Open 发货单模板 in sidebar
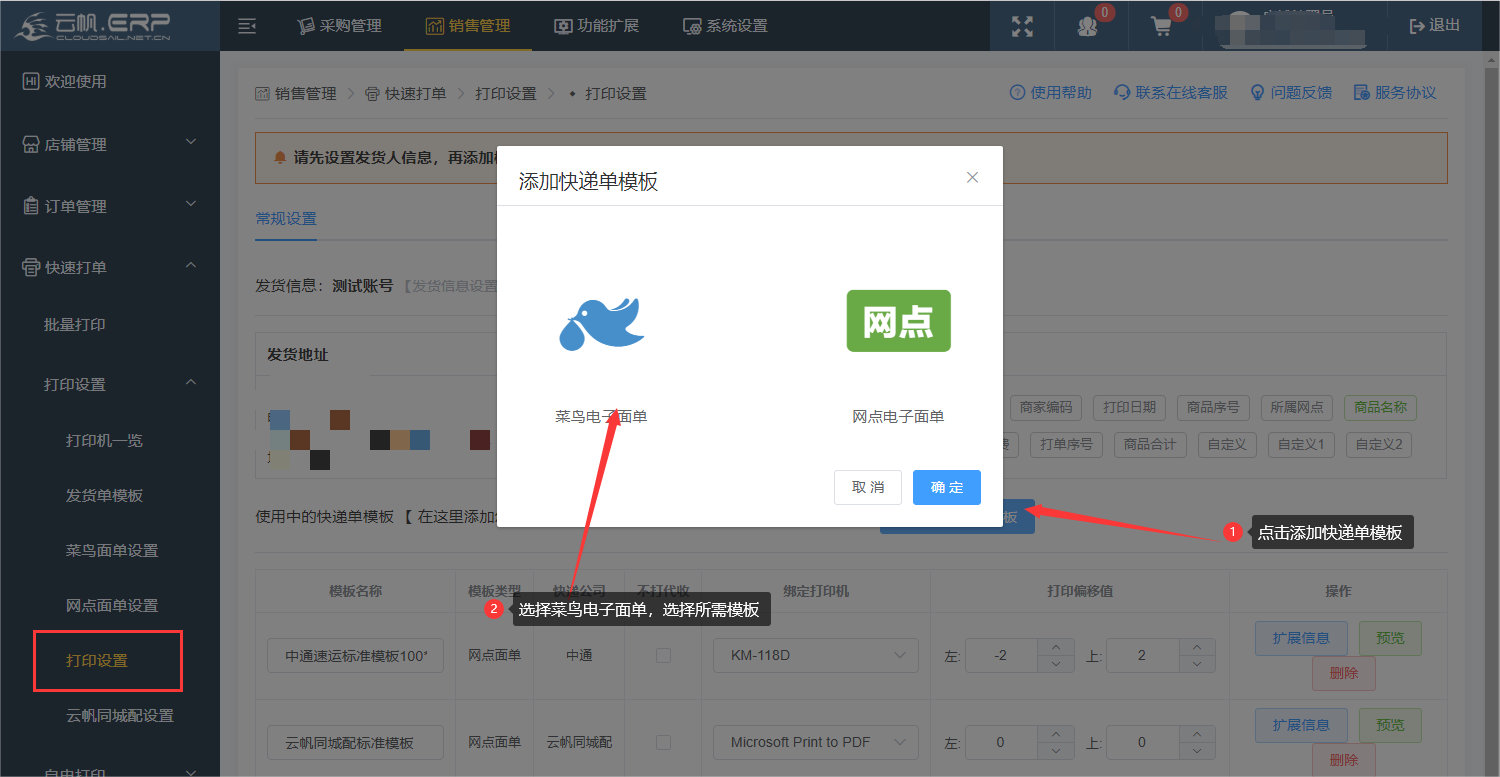Viewport: 1500px width, 777px height. pyautogui.click(x=104, y=495)
